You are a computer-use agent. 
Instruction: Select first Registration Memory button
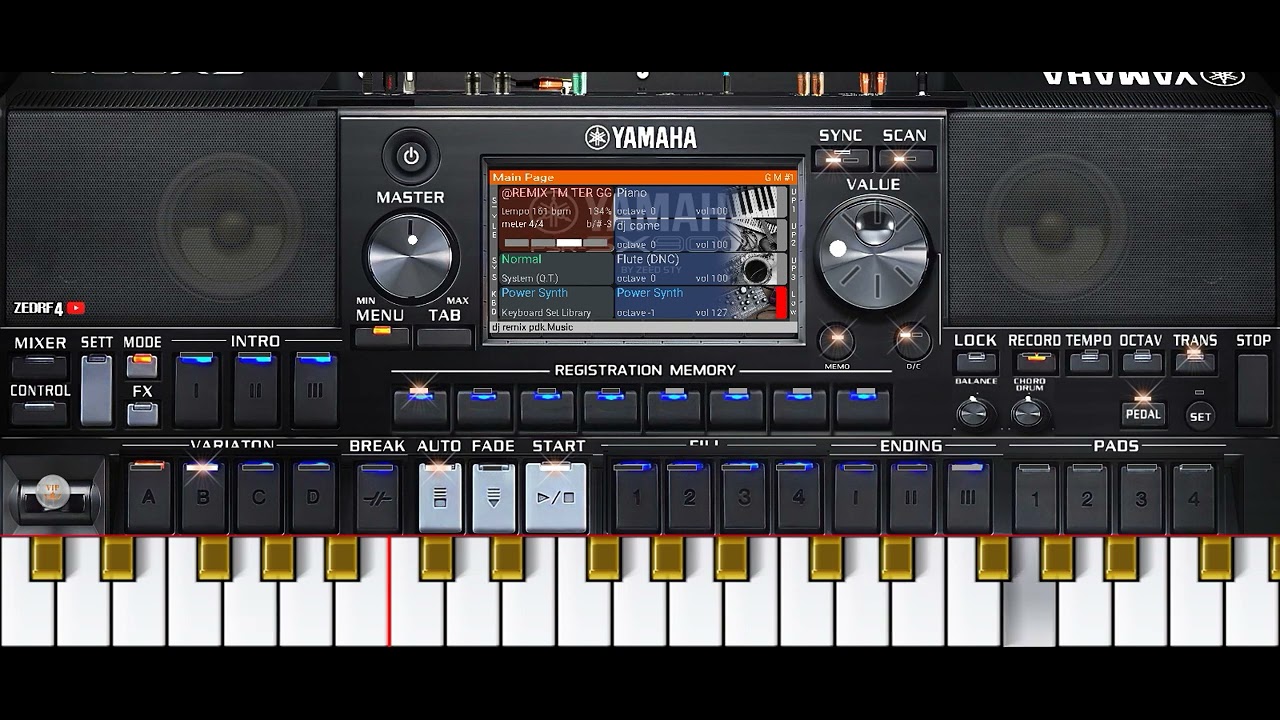tap(420, 407)
